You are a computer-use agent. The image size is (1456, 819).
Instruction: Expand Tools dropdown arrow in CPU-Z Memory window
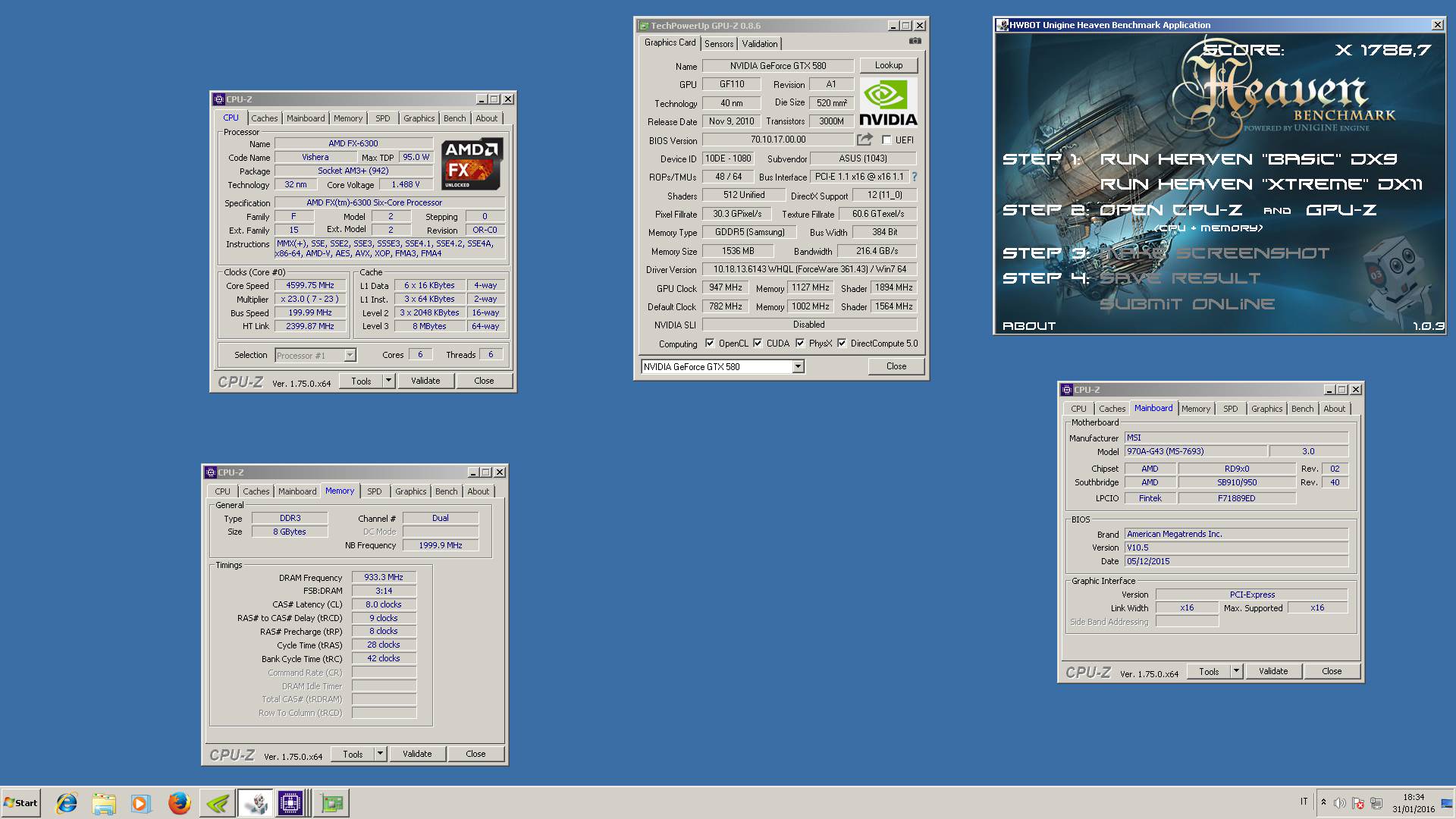tap(381, 754)
